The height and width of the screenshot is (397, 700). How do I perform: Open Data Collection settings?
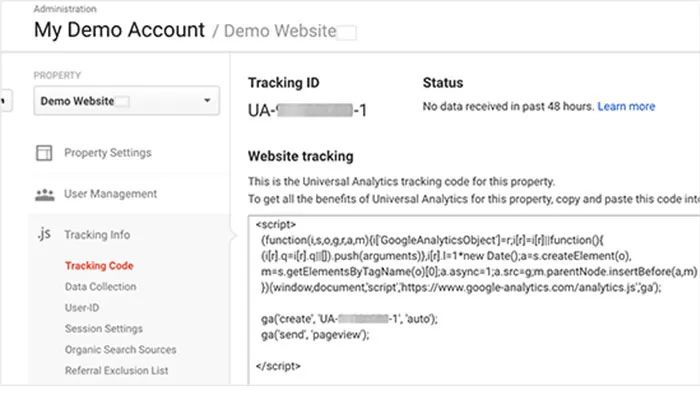100,287
